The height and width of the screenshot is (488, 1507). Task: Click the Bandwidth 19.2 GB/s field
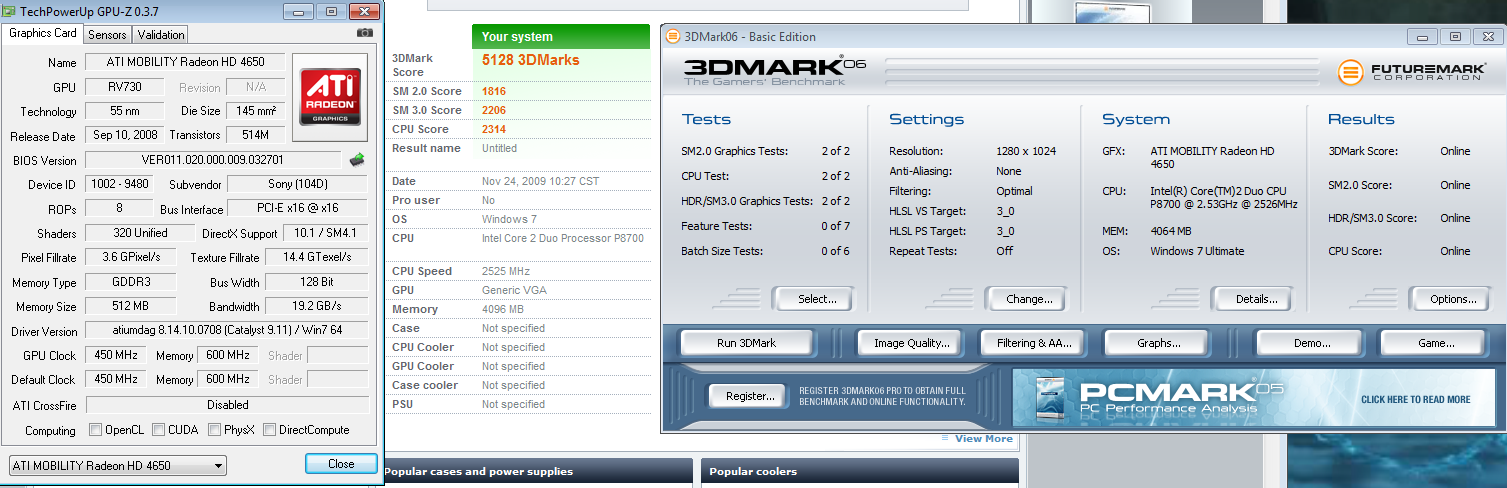(316, 307)
